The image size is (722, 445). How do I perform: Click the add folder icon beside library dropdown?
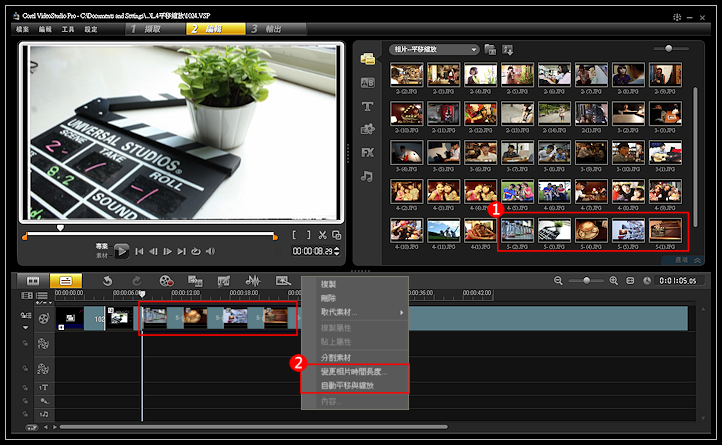pyautogui.click(x=490, y=49)
